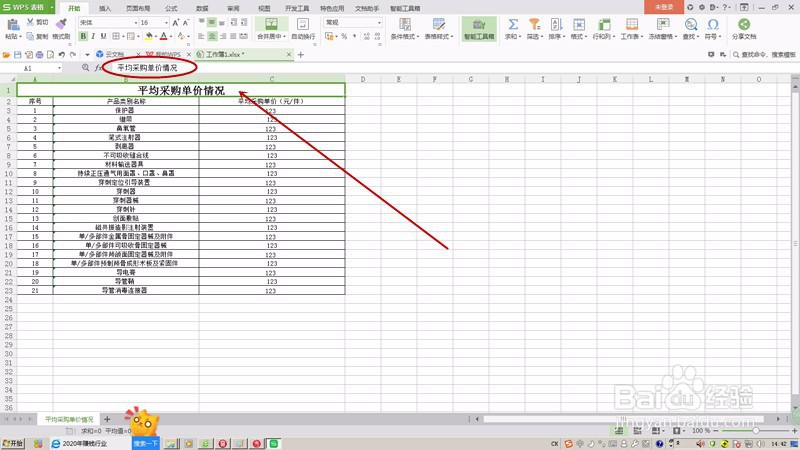Toggle bottom vertical alignment

point(222,22)
